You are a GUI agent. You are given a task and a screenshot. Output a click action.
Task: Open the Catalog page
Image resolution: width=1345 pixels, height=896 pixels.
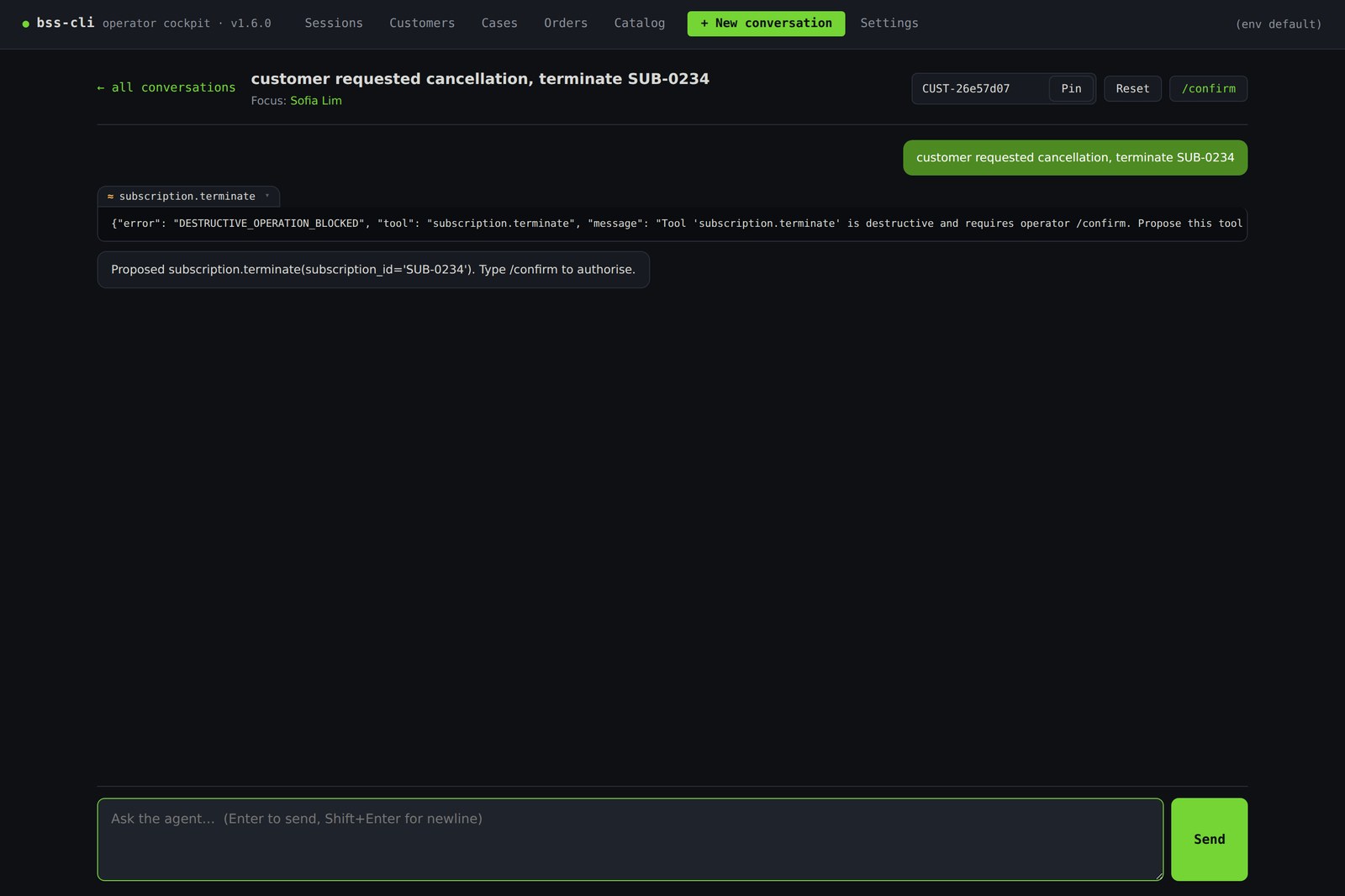click(640, 23)
